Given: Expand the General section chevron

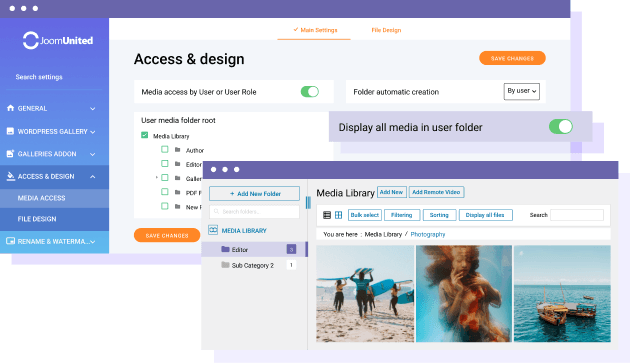Looking at the screenshot, I should pos(93,109).
